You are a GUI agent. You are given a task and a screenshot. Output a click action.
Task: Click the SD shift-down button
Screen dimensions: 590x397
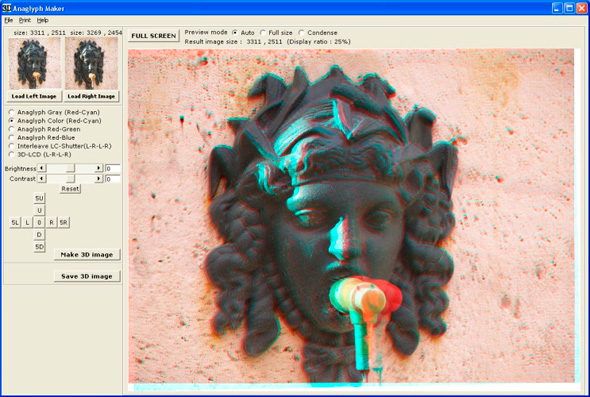click(x=39, y=247)
